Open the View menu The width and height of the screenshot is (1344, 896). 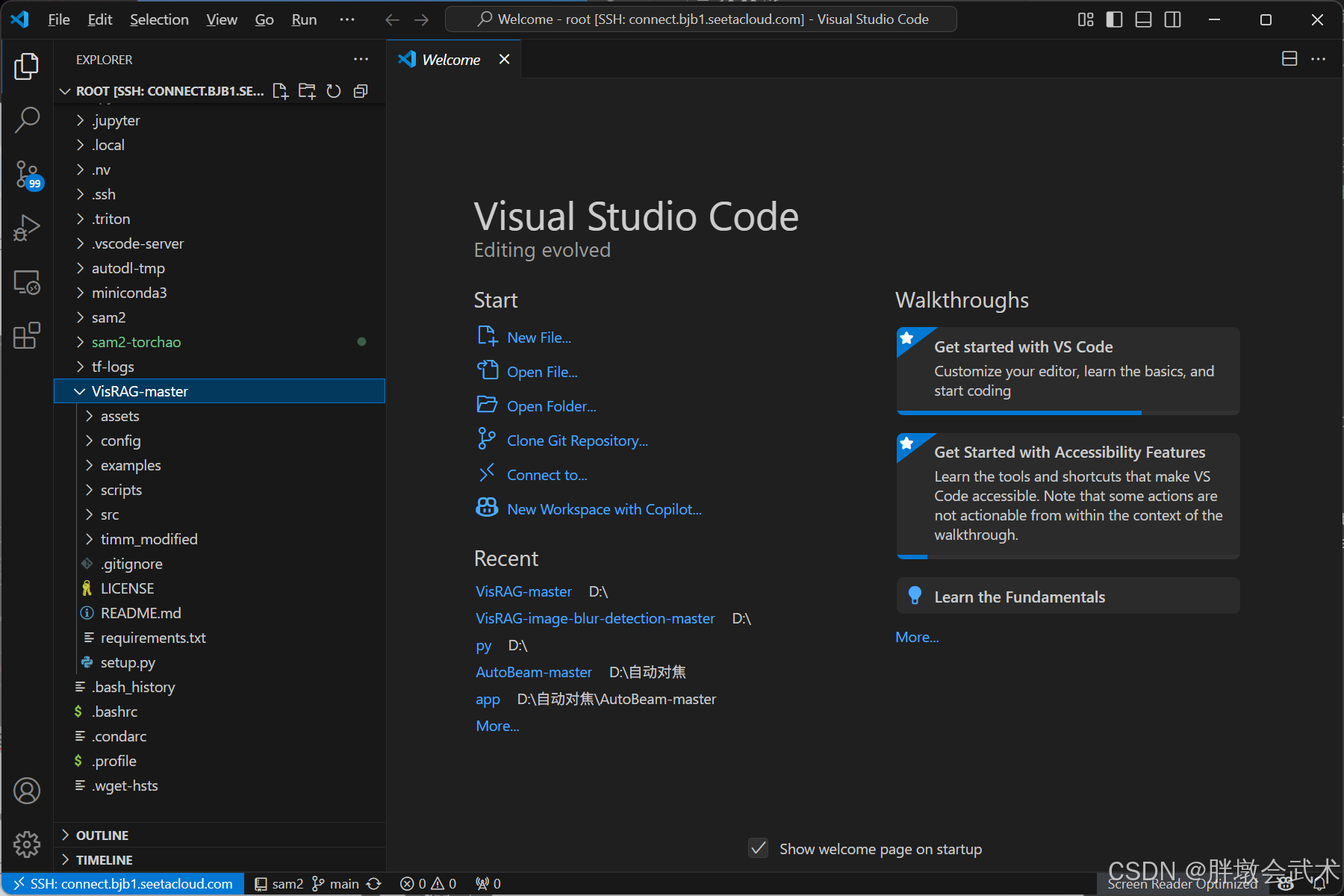pyautogui.click(x=222, y=19)
